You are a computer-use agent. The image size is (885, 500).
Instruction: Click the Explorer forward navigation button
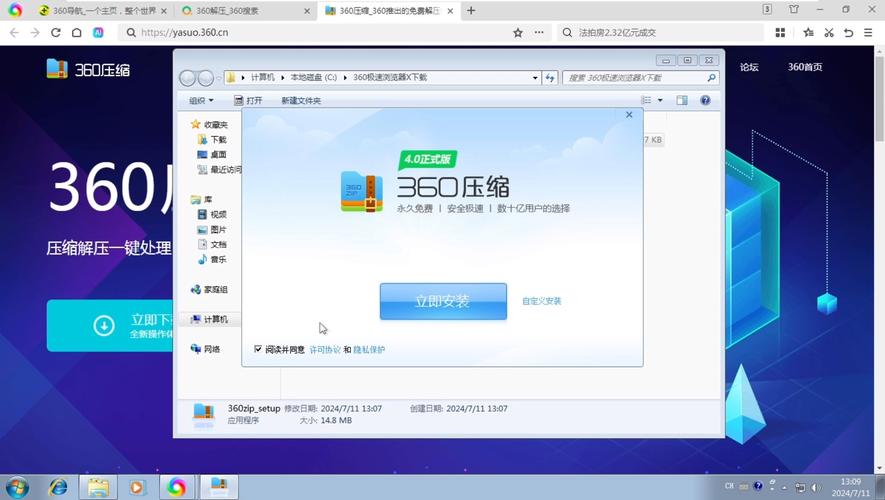point(206,78)
